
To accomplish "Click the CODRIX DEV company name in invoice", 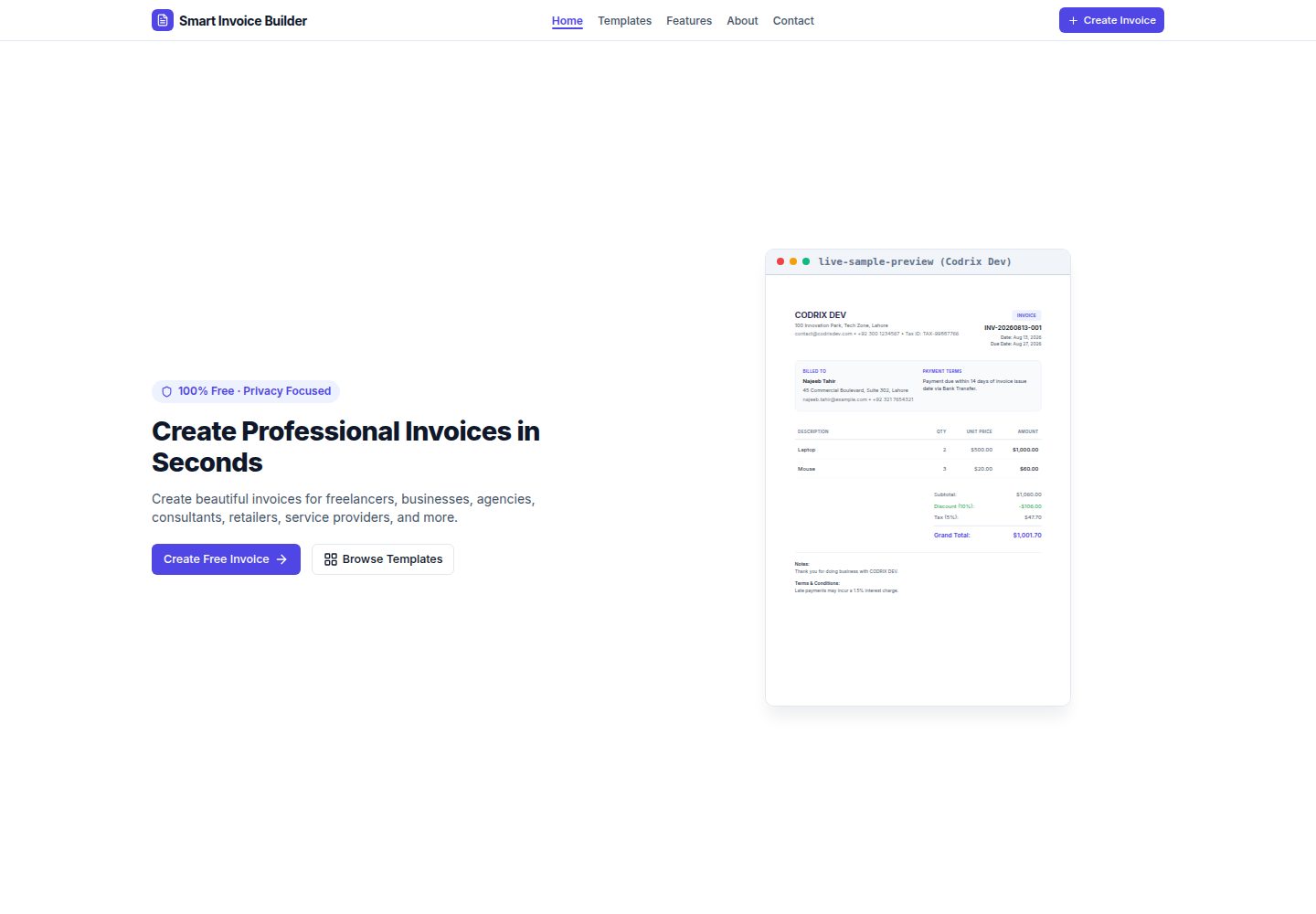I will coord(821,314).
